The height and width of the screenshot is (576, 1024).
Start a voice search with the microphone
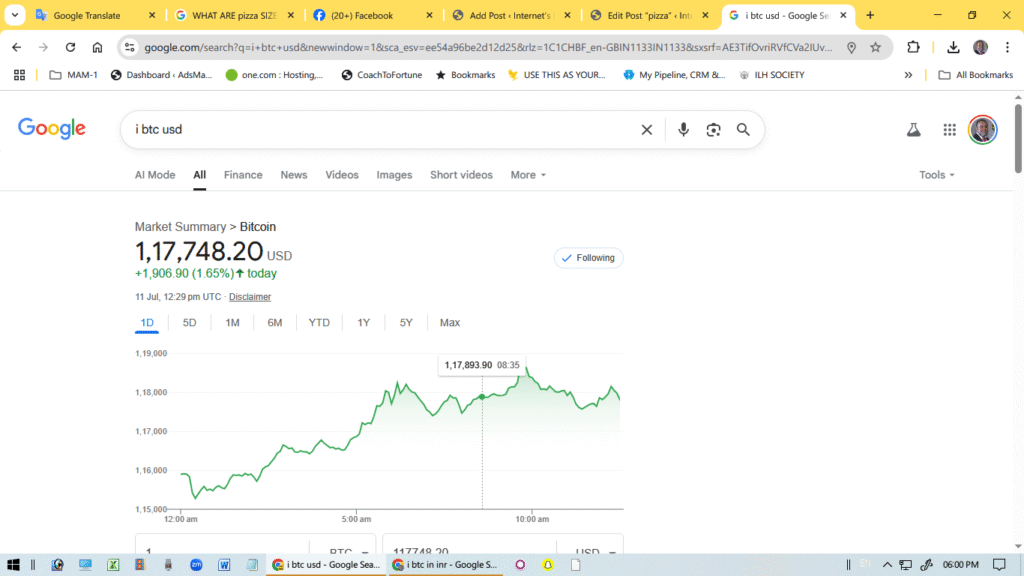(683, 129)
